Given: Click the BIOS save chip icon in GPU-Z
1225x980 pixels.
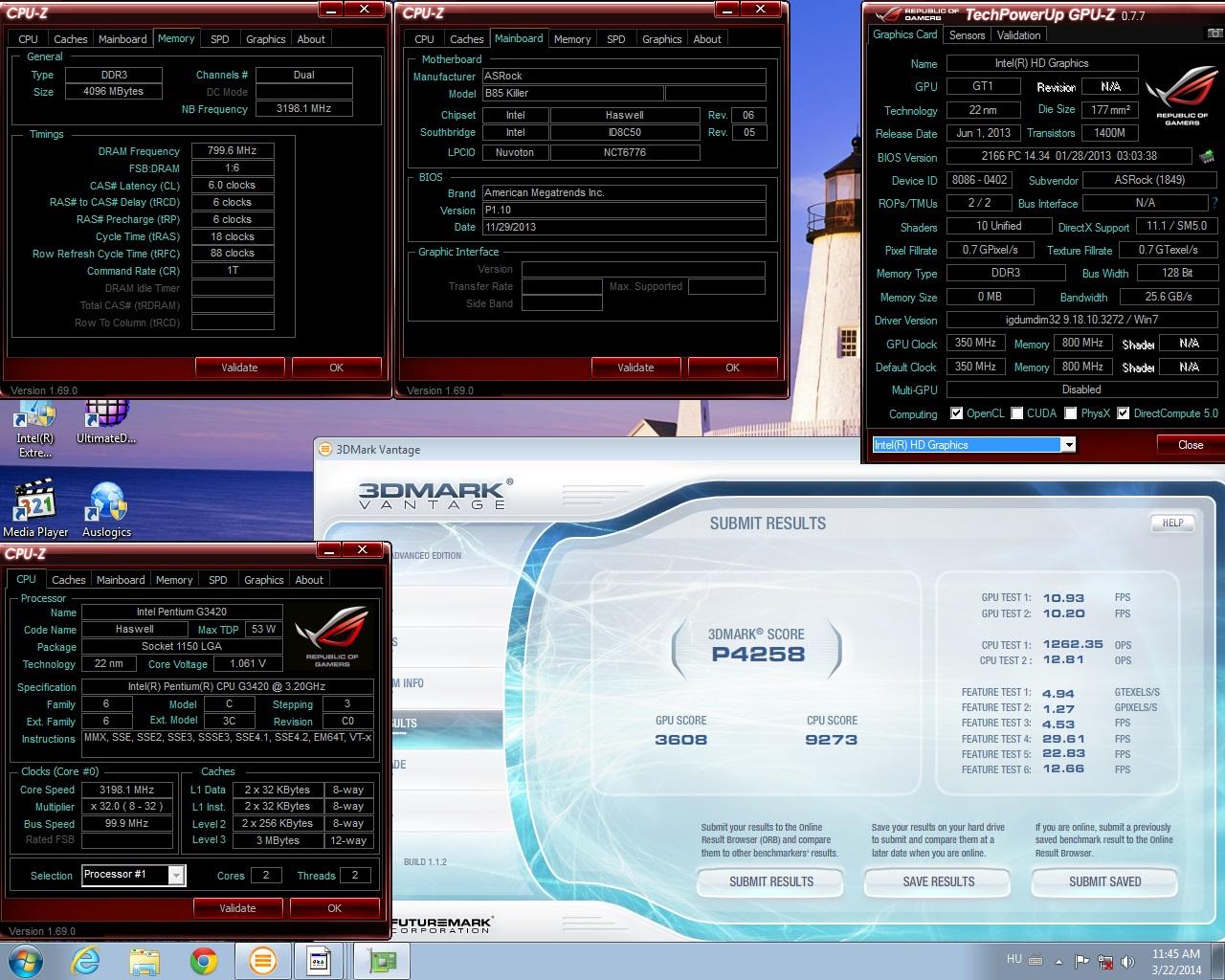Looking at the screenshot, I should pos(1207,156).
